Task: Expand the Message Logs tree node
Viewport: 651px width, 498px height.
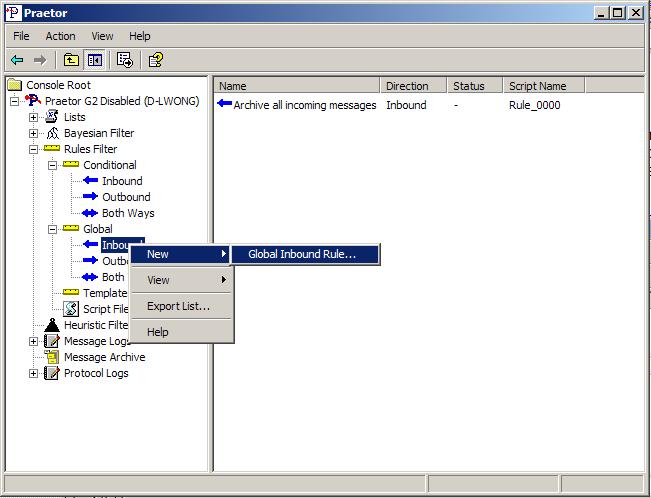Action: point(34,341)
